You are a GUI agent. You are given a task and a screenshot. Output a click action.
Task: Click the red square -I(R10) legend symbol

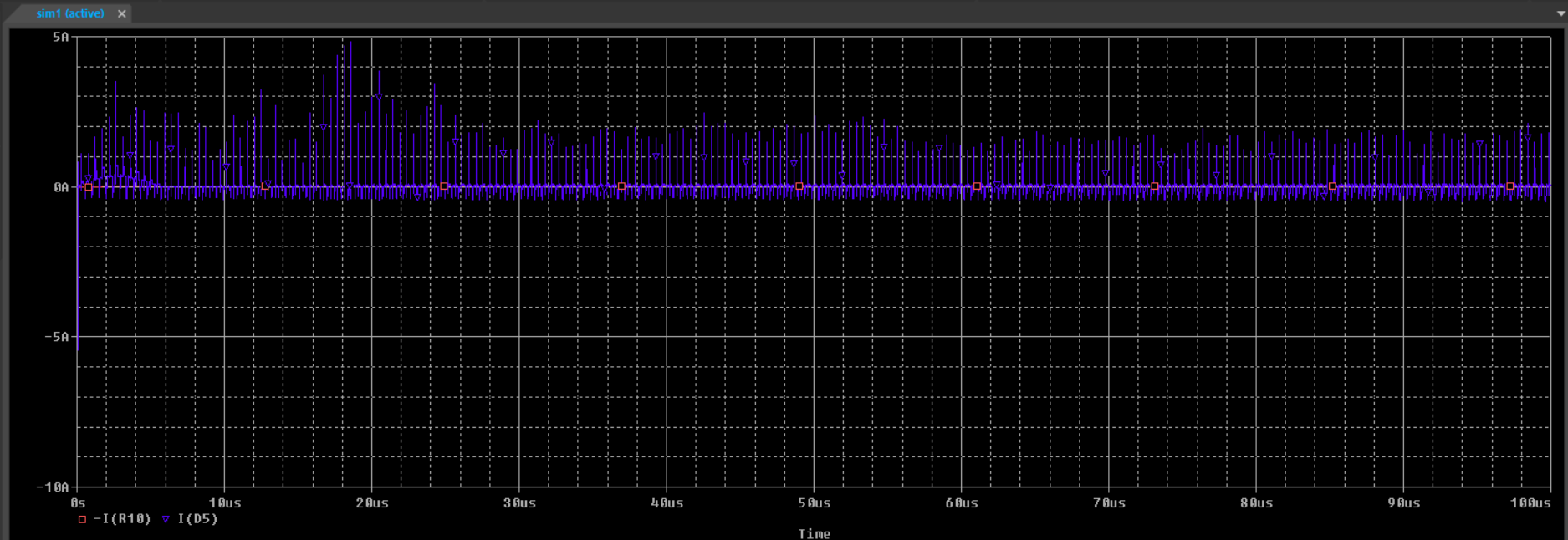[x=82, y=519]
